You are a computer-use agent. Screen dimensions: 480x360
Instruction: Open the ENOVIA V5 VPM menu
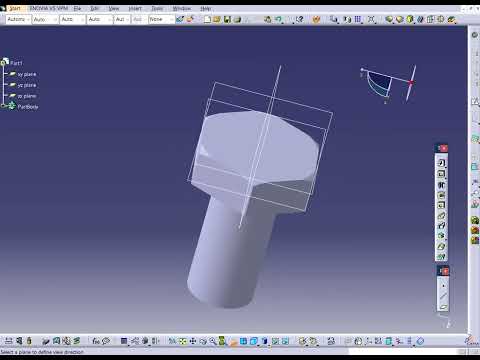pyautogui.click(x=49, y=8)
